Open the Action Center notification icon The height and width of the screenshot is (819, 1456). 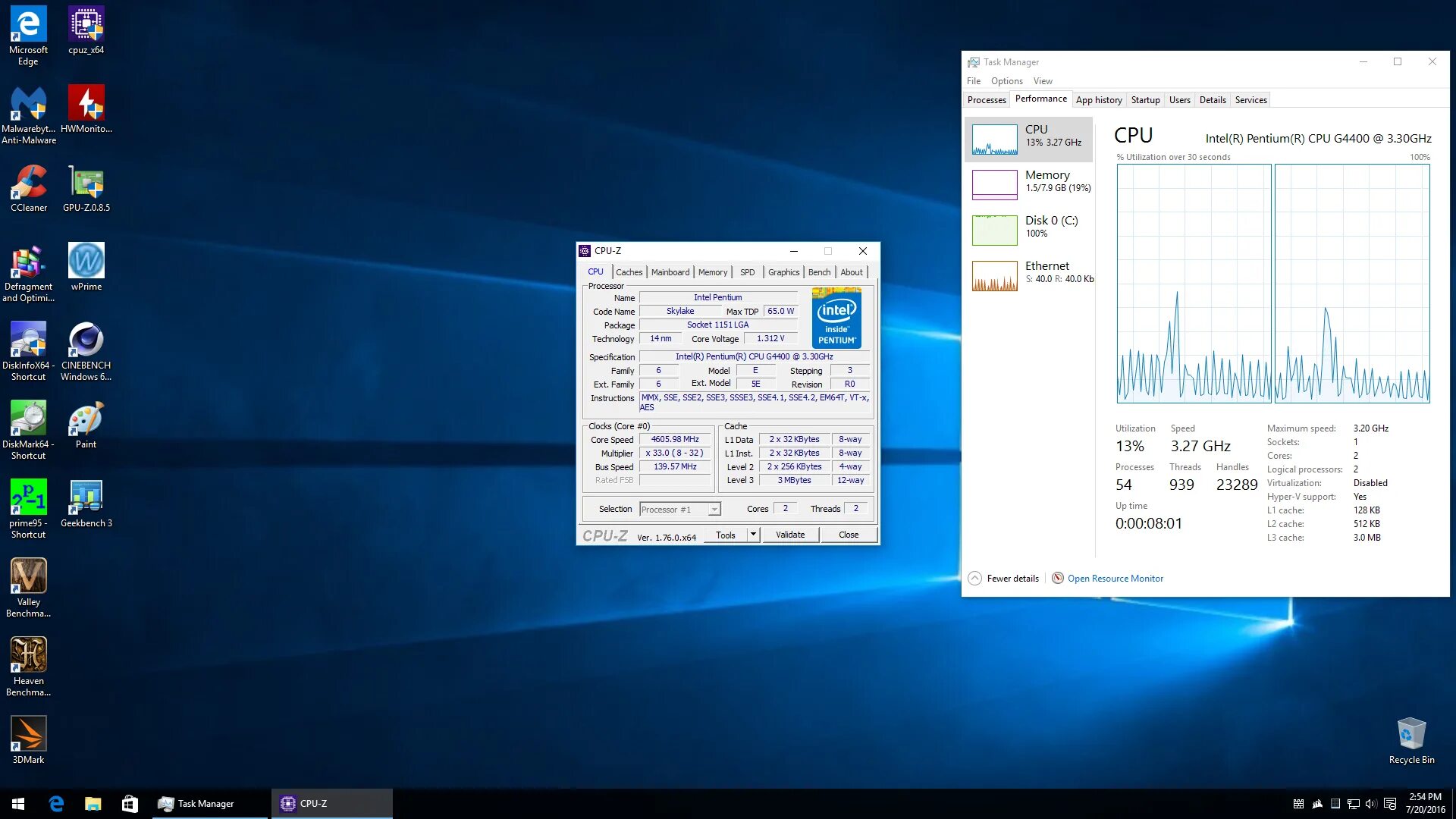(1390, 804)
